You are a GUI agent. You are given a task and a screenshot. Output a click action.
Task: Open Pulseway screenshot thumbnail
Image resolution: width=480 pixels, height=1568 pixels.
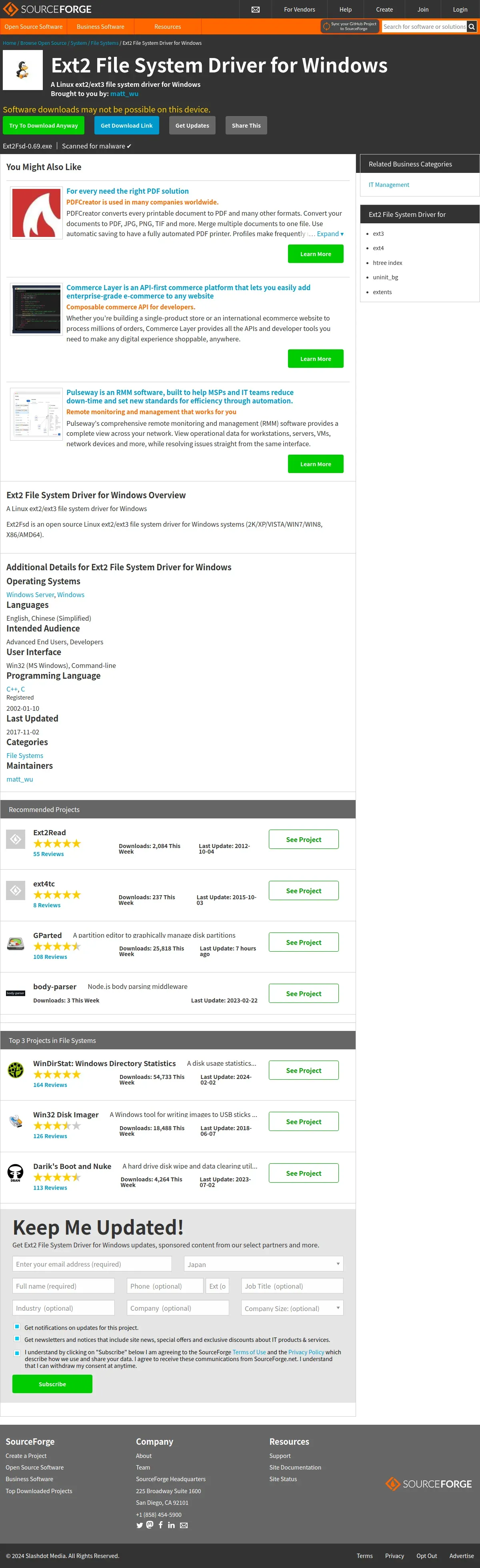coord(36,415)
